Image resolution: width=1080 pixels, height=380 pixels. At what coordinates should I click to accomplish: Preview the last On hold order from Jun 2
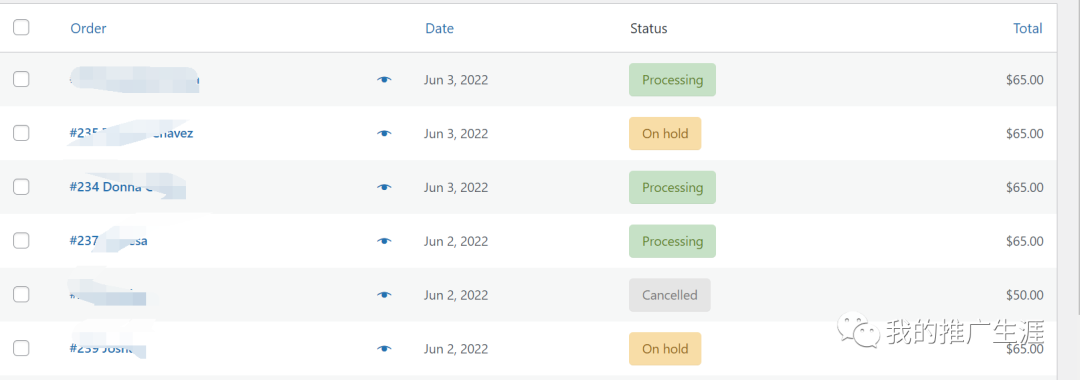(384, 348)
